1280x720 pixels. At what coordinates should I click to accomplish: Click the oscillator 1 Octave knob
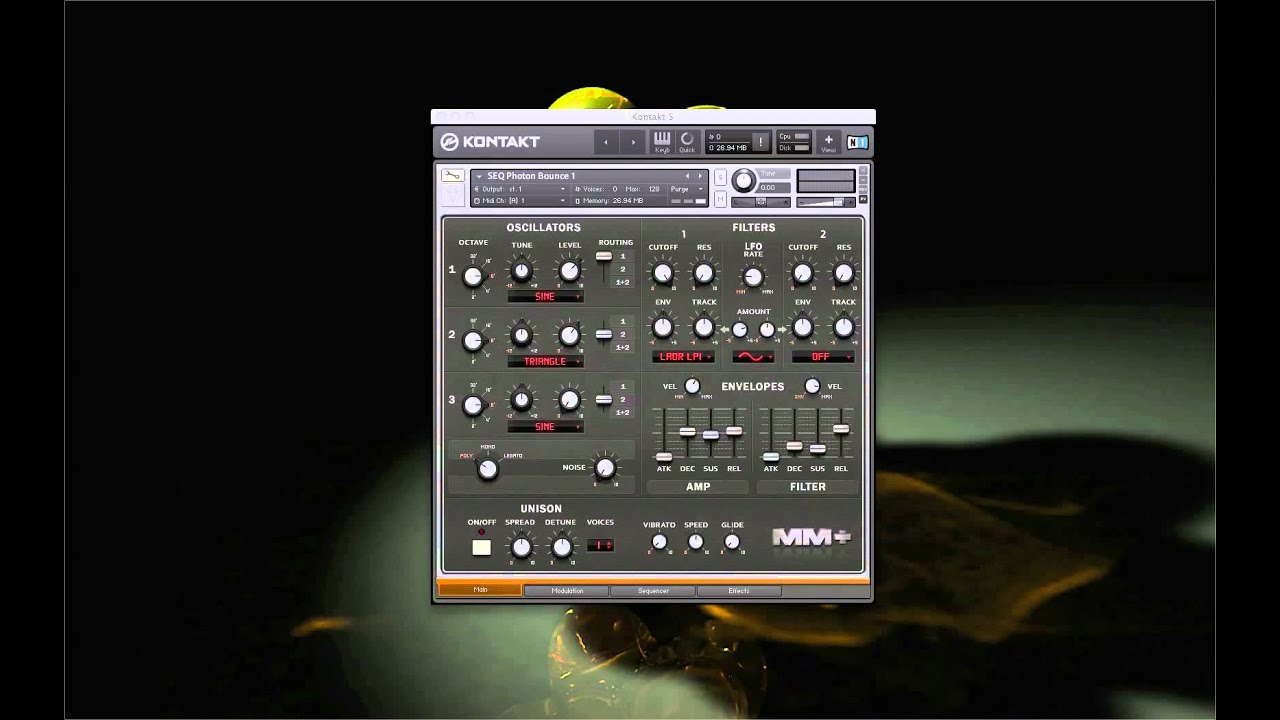point(473,276)
